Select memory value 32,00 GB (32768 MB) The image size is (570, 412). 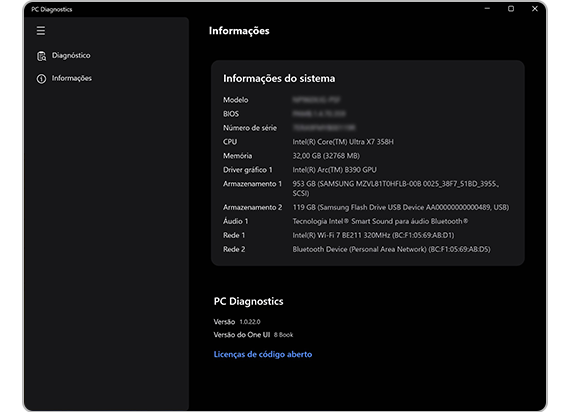(x=326, y=156)
